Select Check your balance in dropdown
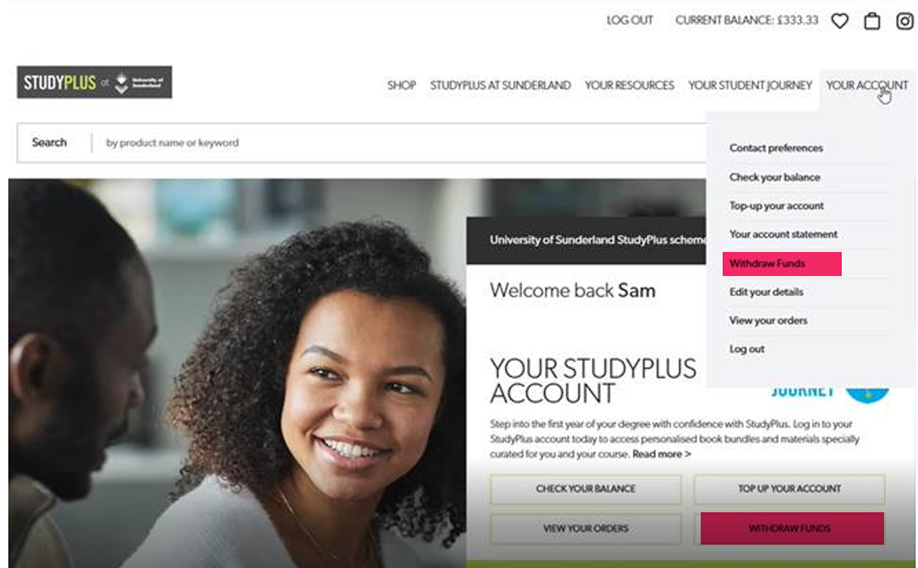 point(775,177)
